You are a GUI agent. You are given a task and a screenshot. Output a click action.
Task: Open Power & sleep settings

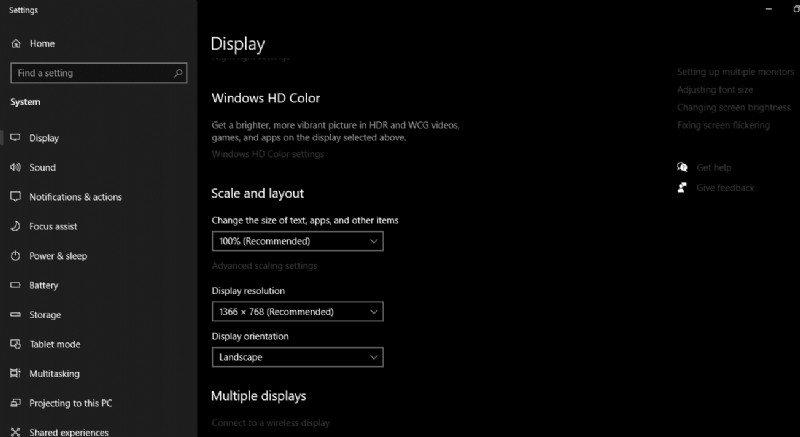[58, 256]
